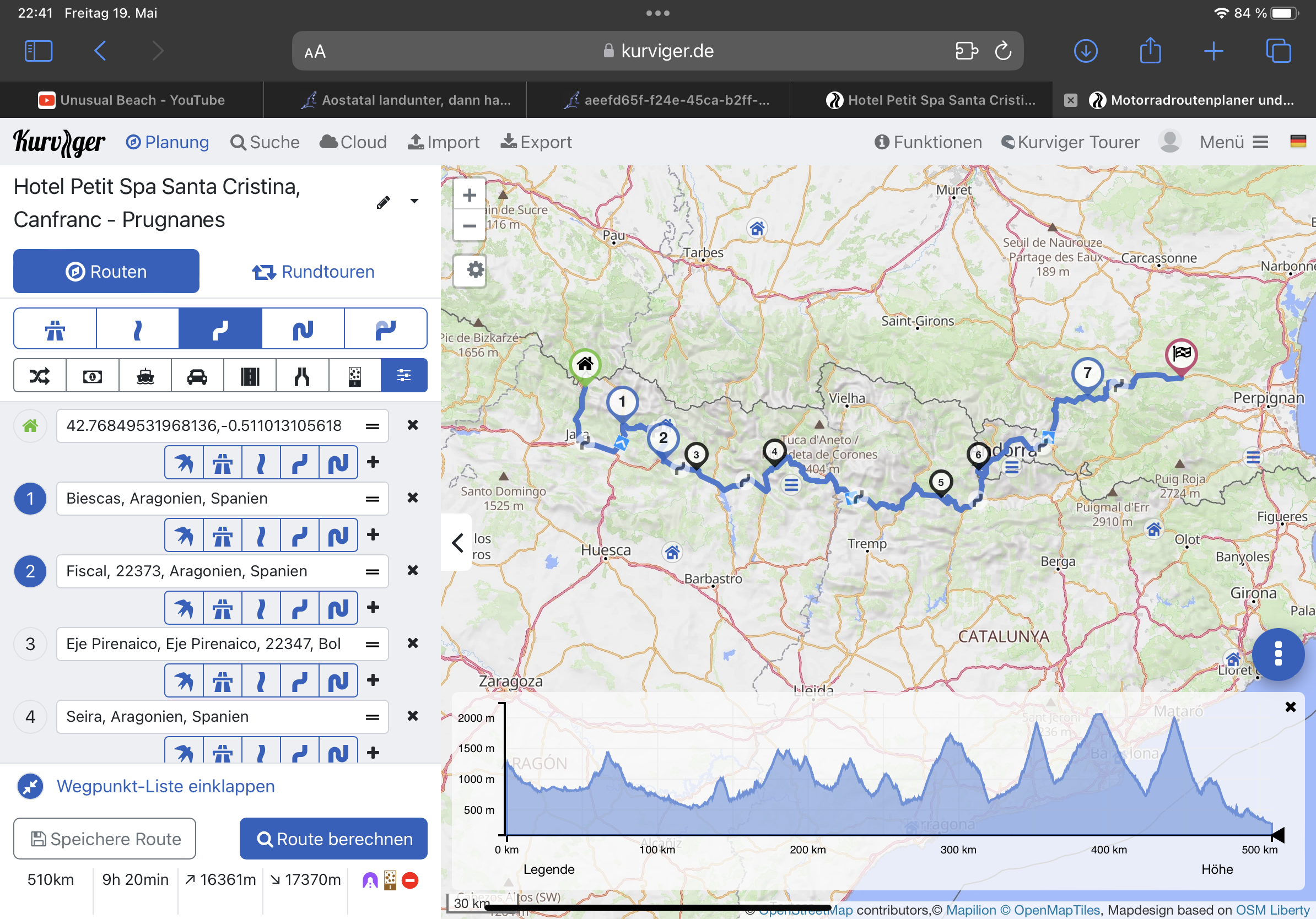Click the pencil icon to rename route
This screenshot has width=1316, height=919.
[x=383, y=202]
